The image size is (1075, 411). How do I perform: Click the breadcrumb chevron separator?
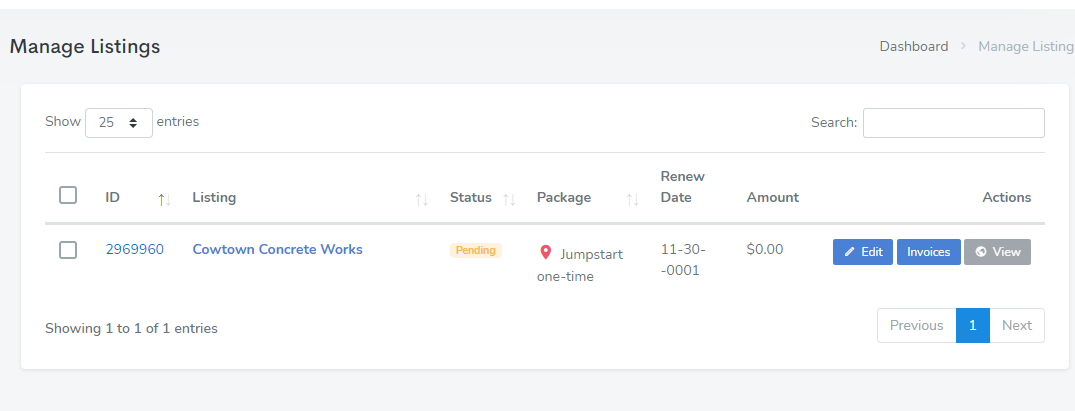963,46
